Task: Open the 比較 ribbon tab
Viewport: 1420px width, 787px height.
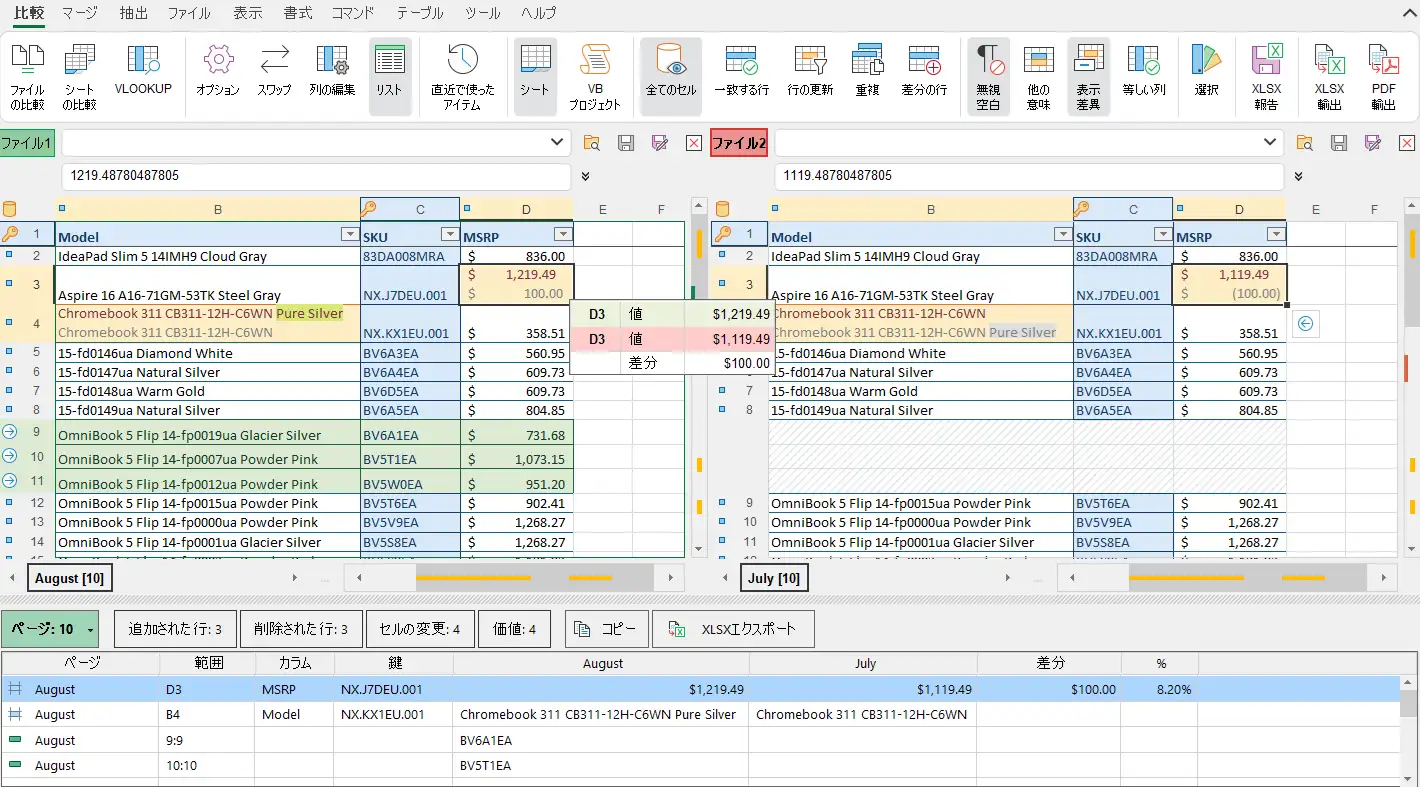Action: 29,14
